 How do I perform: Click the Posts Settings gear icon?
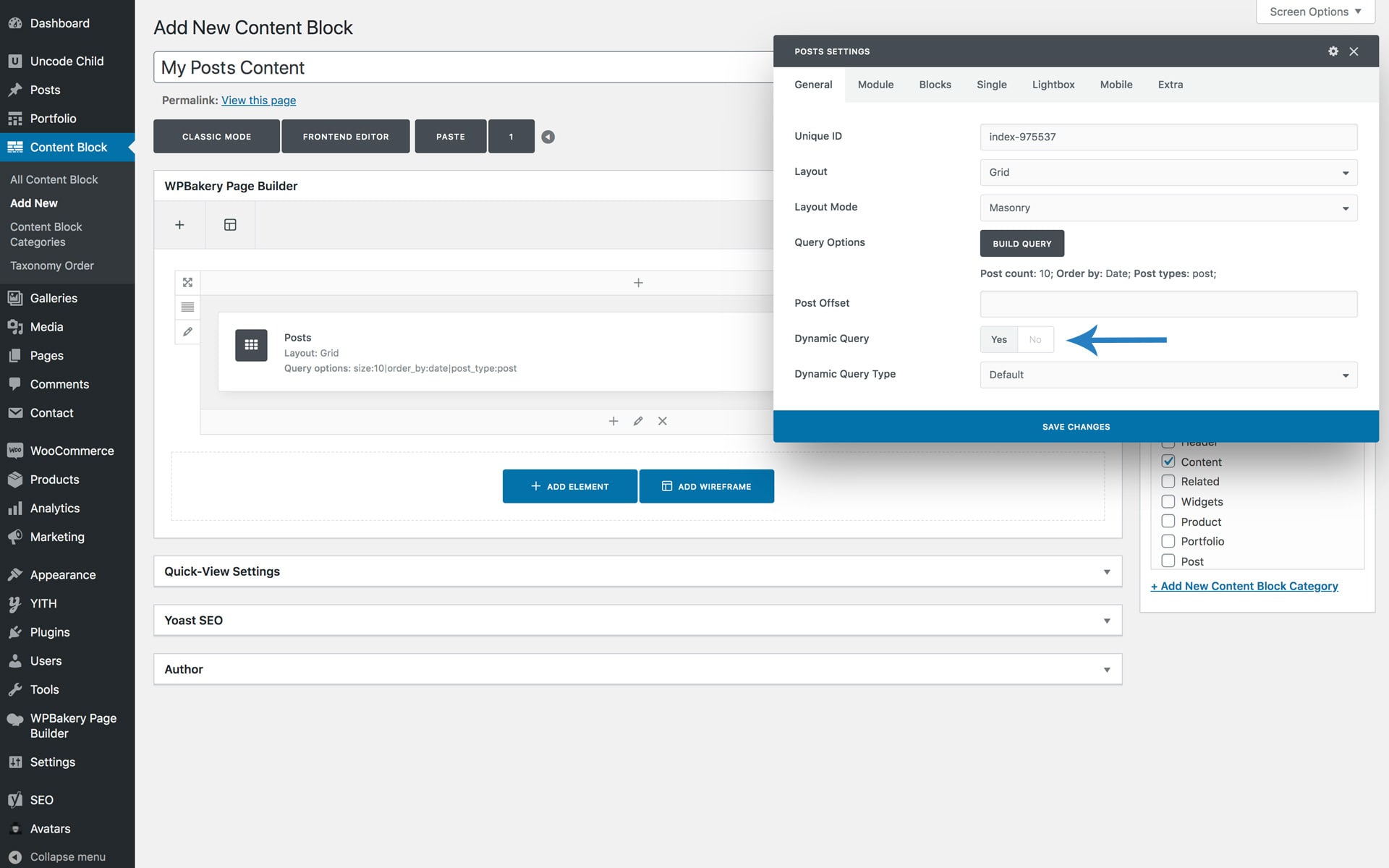click(1333, 51)
